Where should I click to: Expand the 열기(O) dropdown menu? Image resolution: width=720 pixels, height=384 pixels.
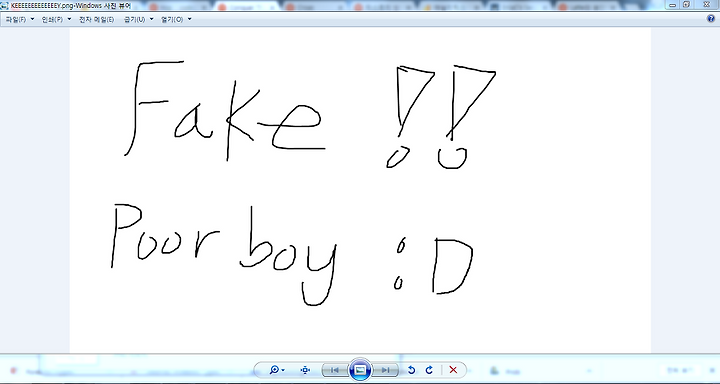[176, 19]
